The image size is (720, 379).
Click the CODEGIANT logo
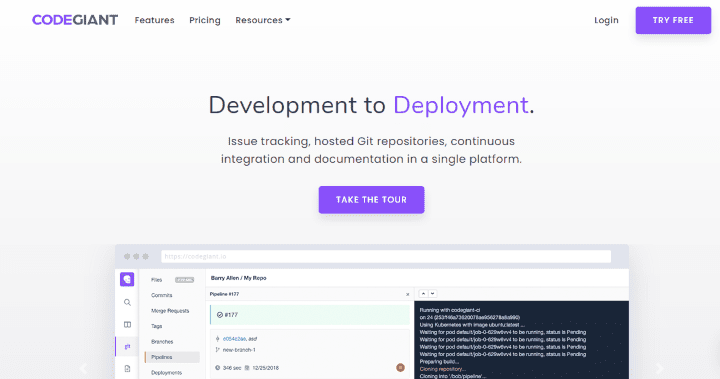point(75,20)
